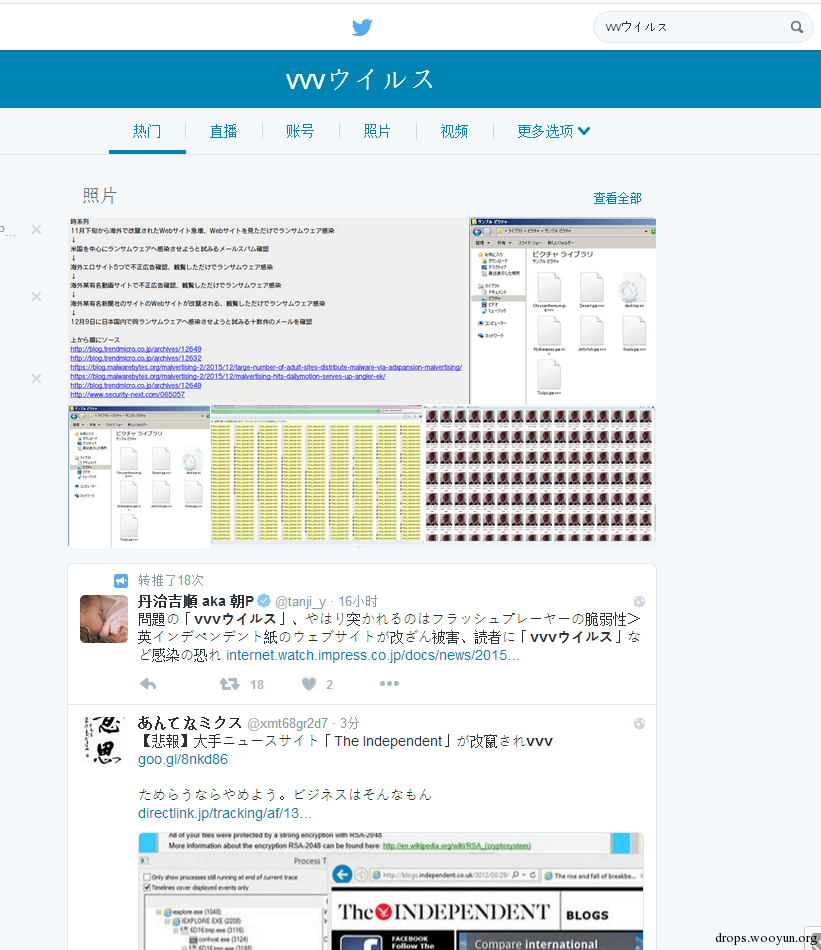Image resolution: width=821 pixels, height=950 pixels.
Task: Open the goo.gl/8nkd86 link
Action: pyautogui.click(x=183, y=759)
